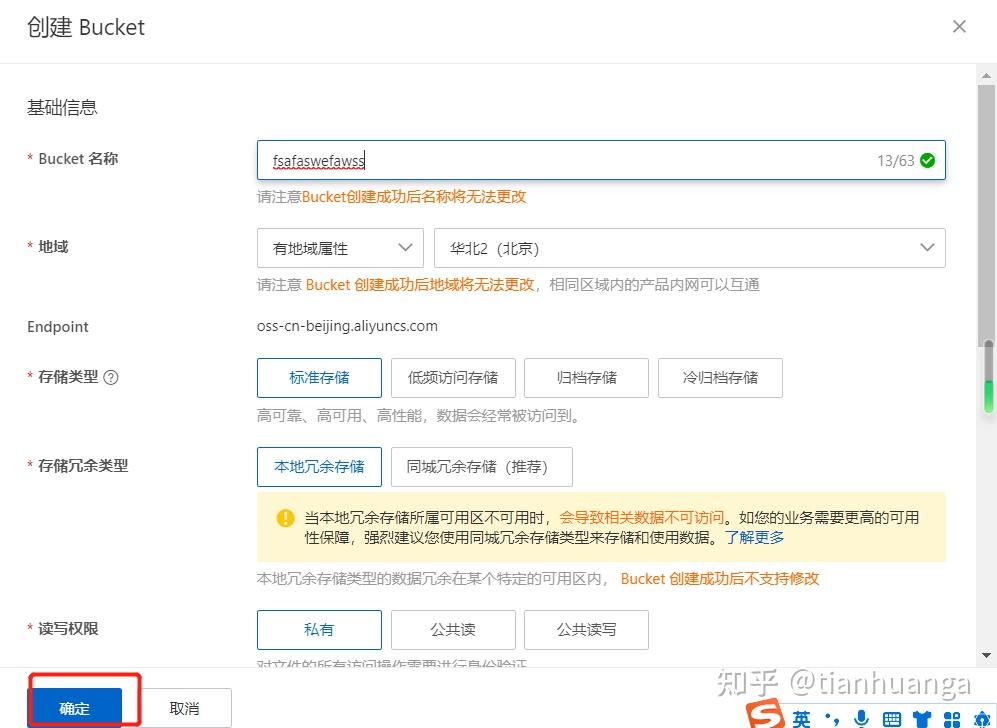Open Sogou skin settings via clothing icon

(x=921, y=716)
